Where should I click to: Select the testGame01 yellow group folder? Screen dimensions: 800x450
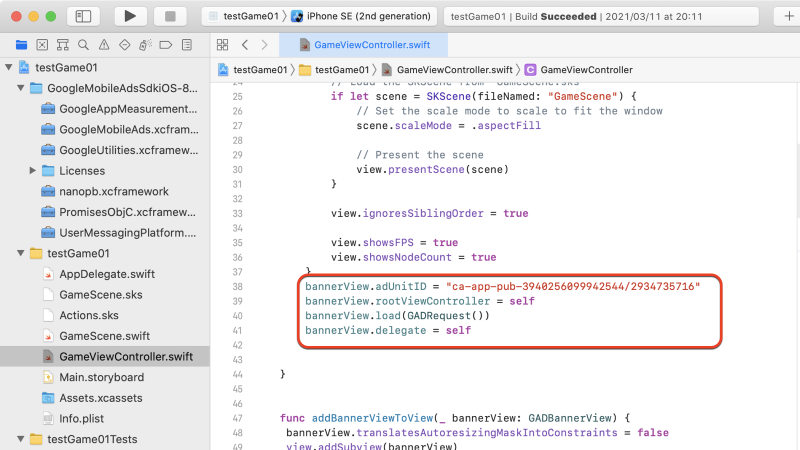[x=78, y=253]
